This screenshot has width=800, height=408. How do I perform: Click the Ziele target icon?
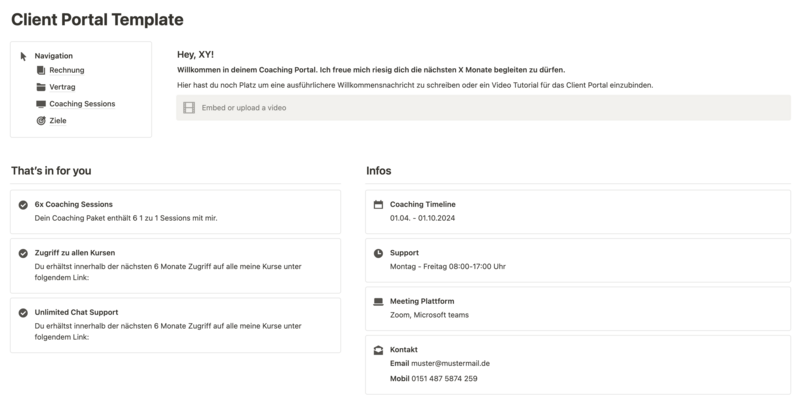pyautogui.click(x=41, y=121)
